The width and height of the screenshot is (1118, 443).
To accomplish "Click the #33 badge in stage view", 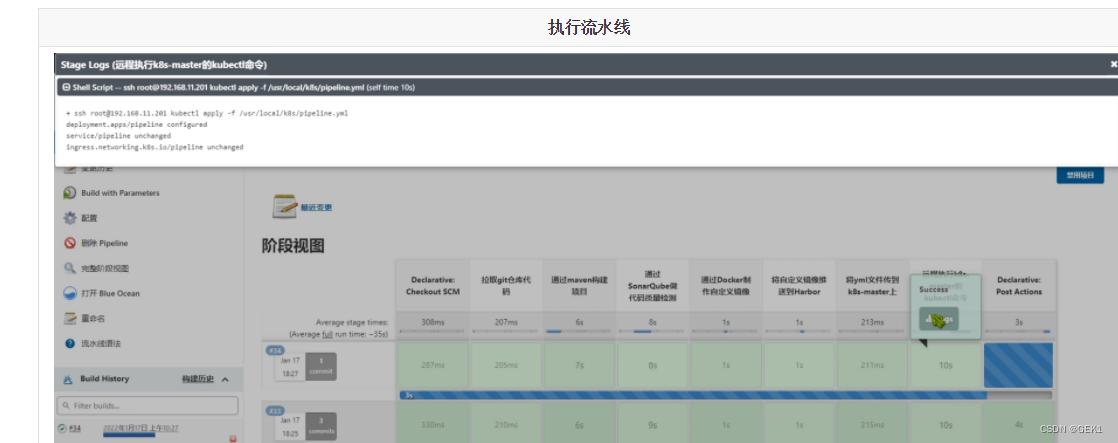I will point(275,411).
